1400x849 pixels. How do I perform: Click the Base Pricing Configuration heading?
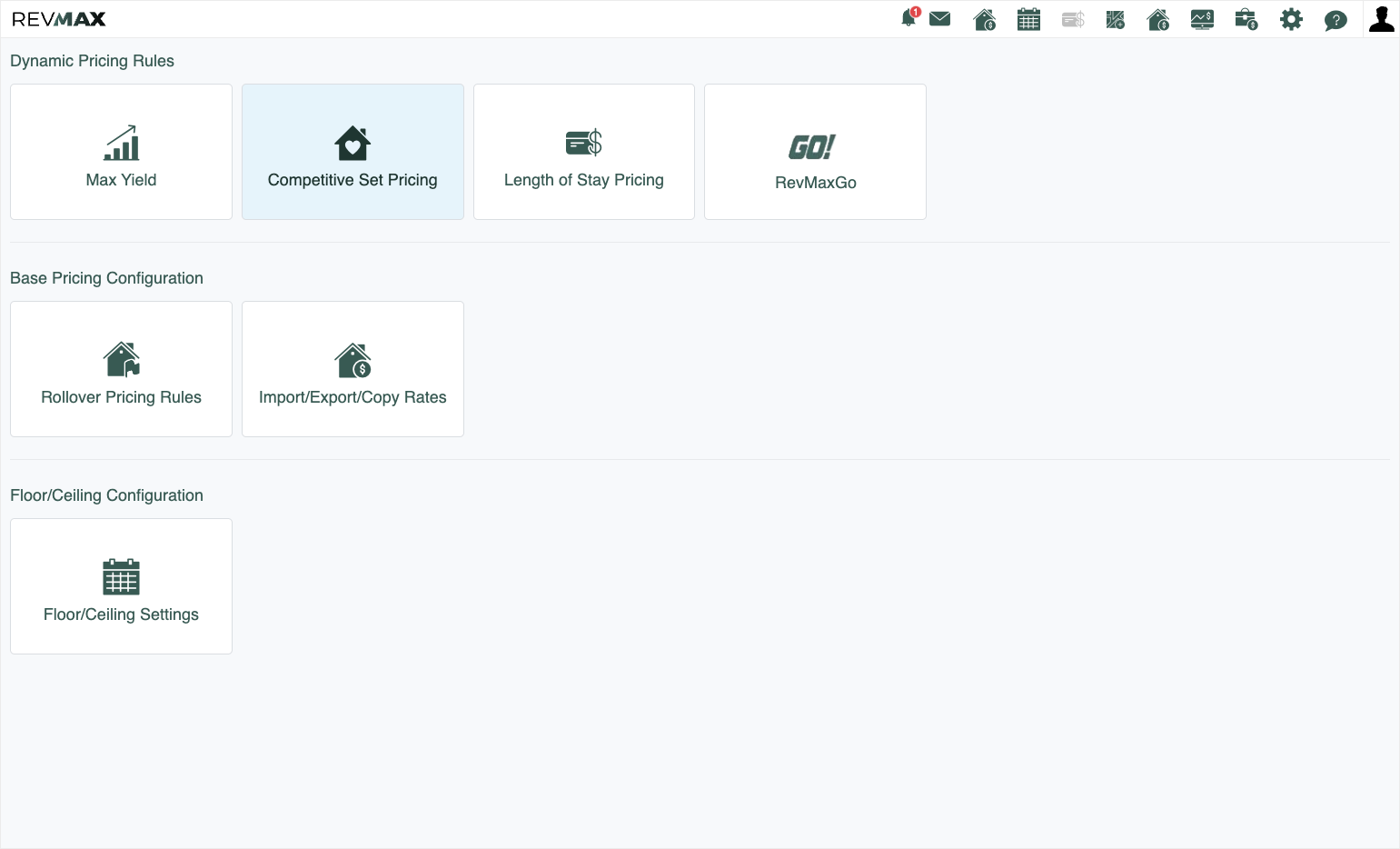[x=106, y=278]
